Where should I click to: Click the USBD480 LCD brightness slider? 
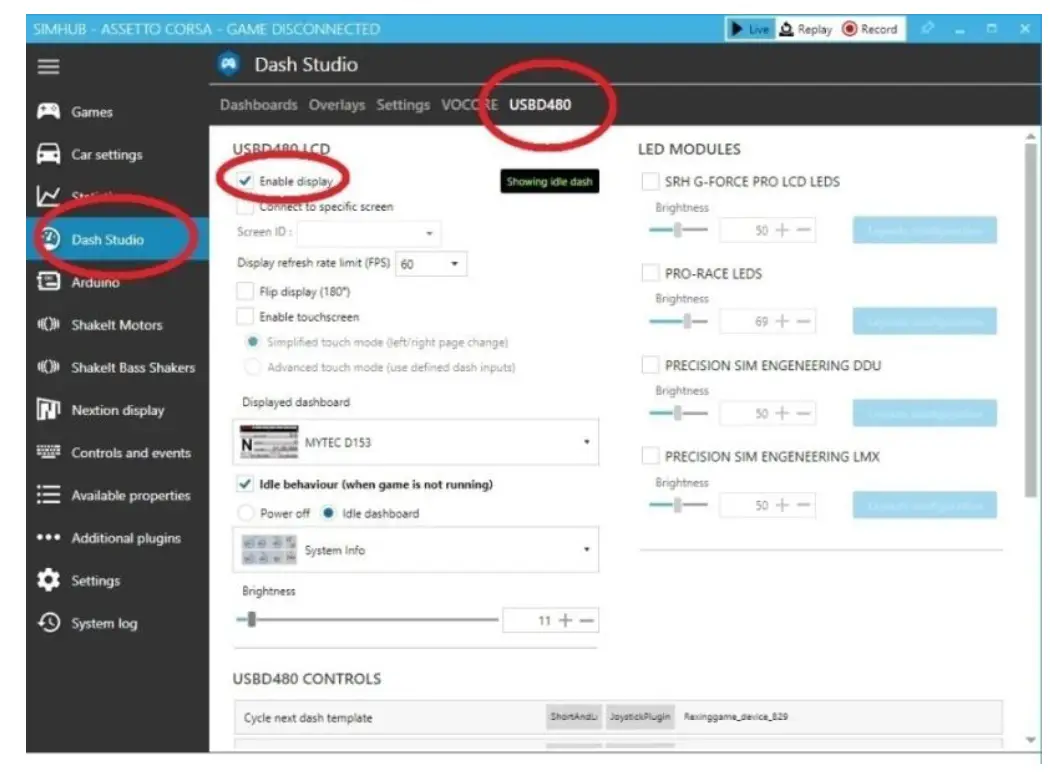click(368, 620)
